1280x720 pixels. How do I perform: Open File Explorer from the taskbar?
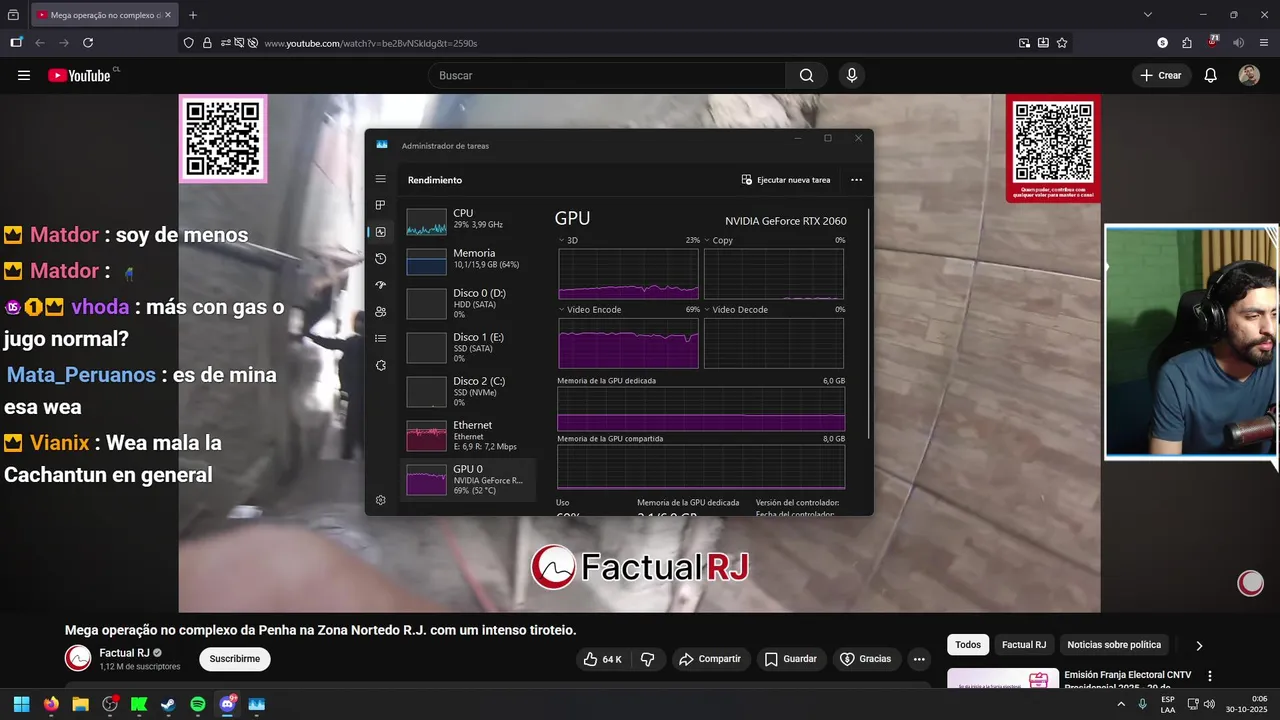tap(80, 704)
